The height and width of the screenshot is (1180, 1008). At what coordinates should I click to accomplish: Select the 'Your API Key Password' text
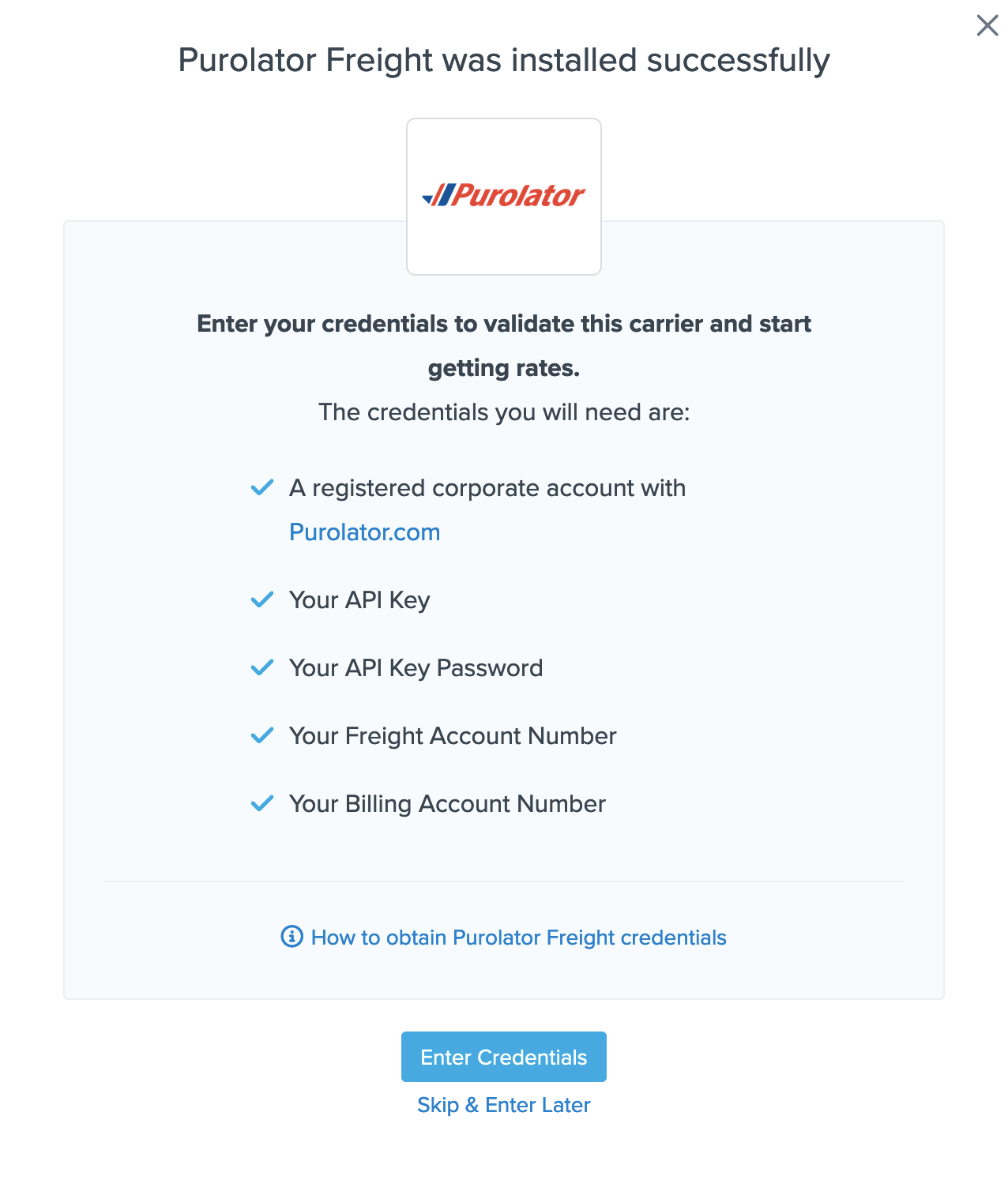pos(416,668)
